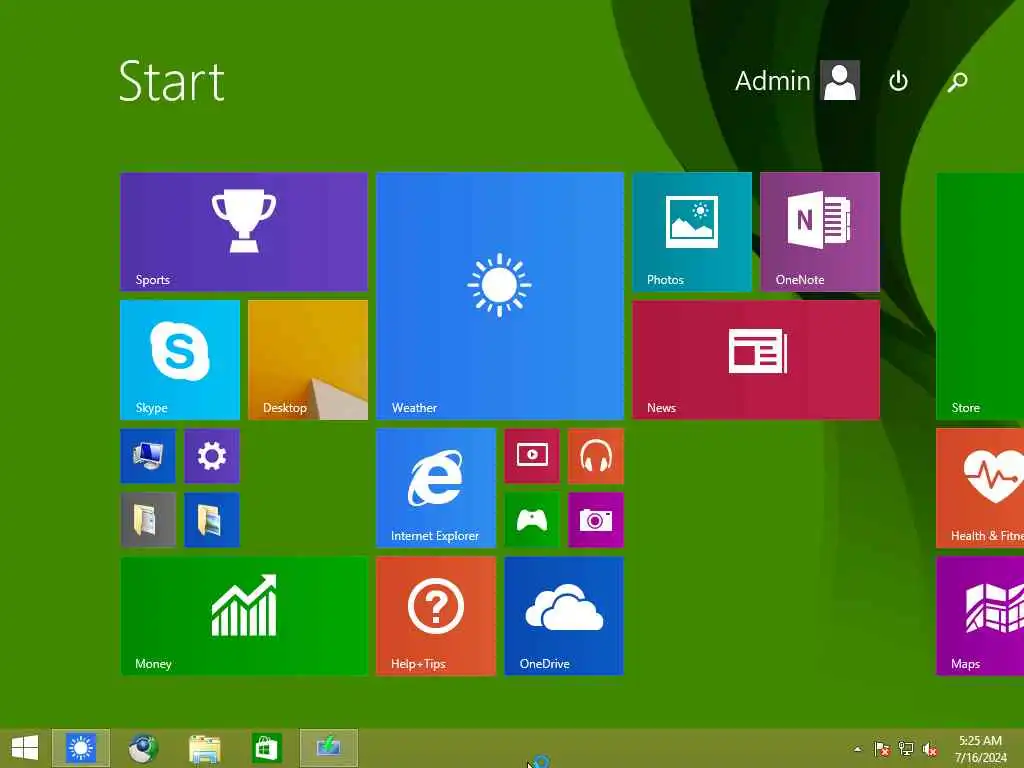This screenshot has height=768, width=1024.
Task: Open the Photos tile
Action: click(x=692, y=232)
